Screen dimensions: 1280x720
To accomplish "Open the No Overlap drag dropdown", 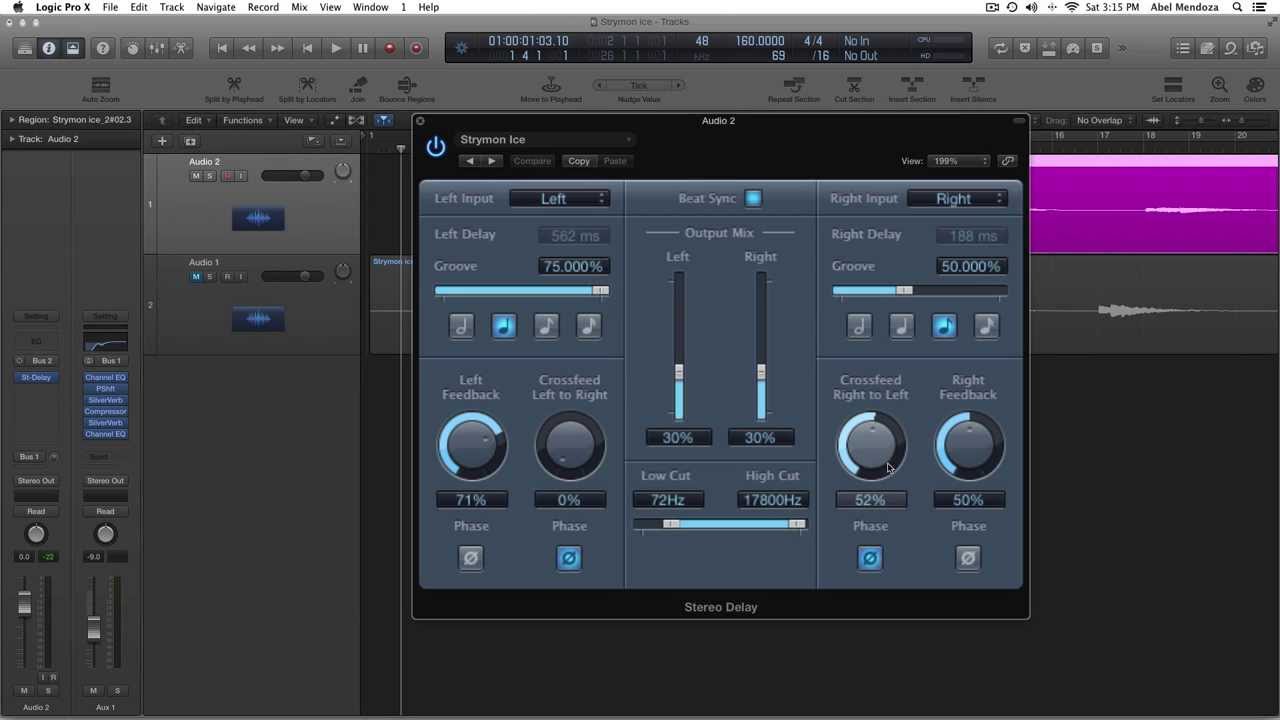I will [x=1105, y=120].
